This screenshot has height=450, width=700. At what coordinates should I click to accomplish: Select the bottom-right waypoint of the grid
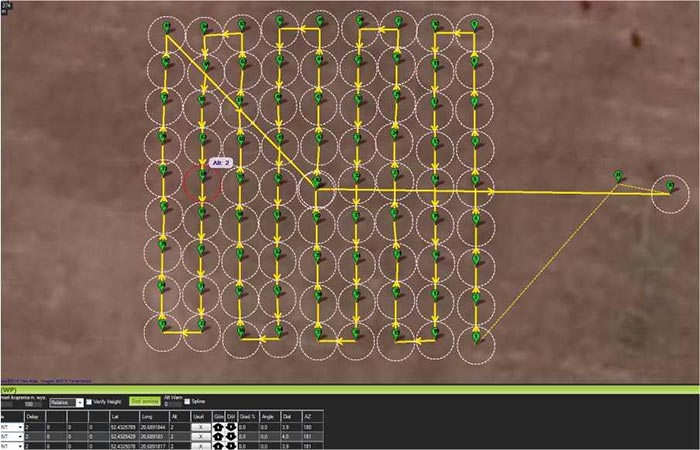[x=475, y=339]
